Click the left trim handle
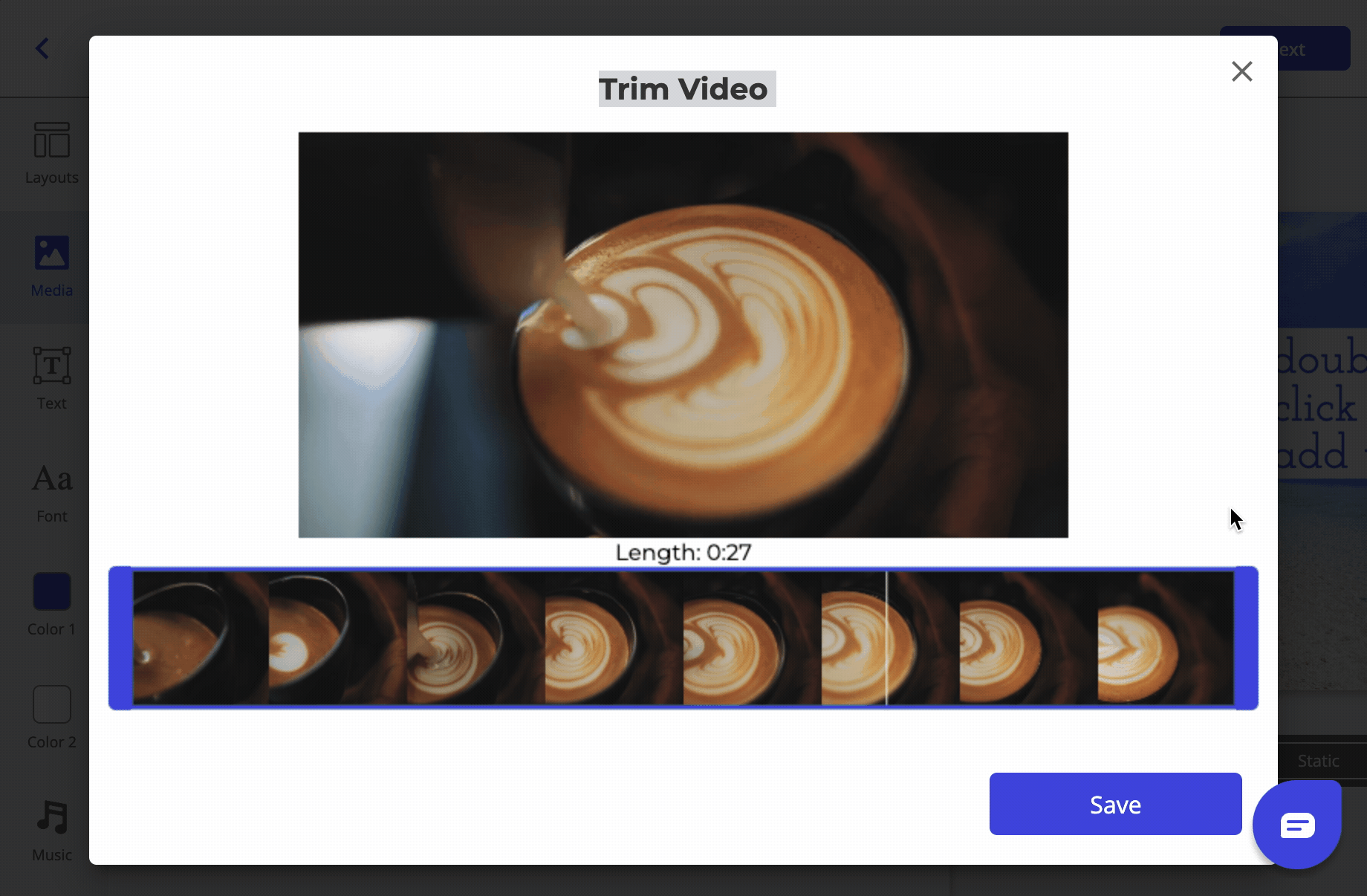1367x896 pixels. pos(120,638)
